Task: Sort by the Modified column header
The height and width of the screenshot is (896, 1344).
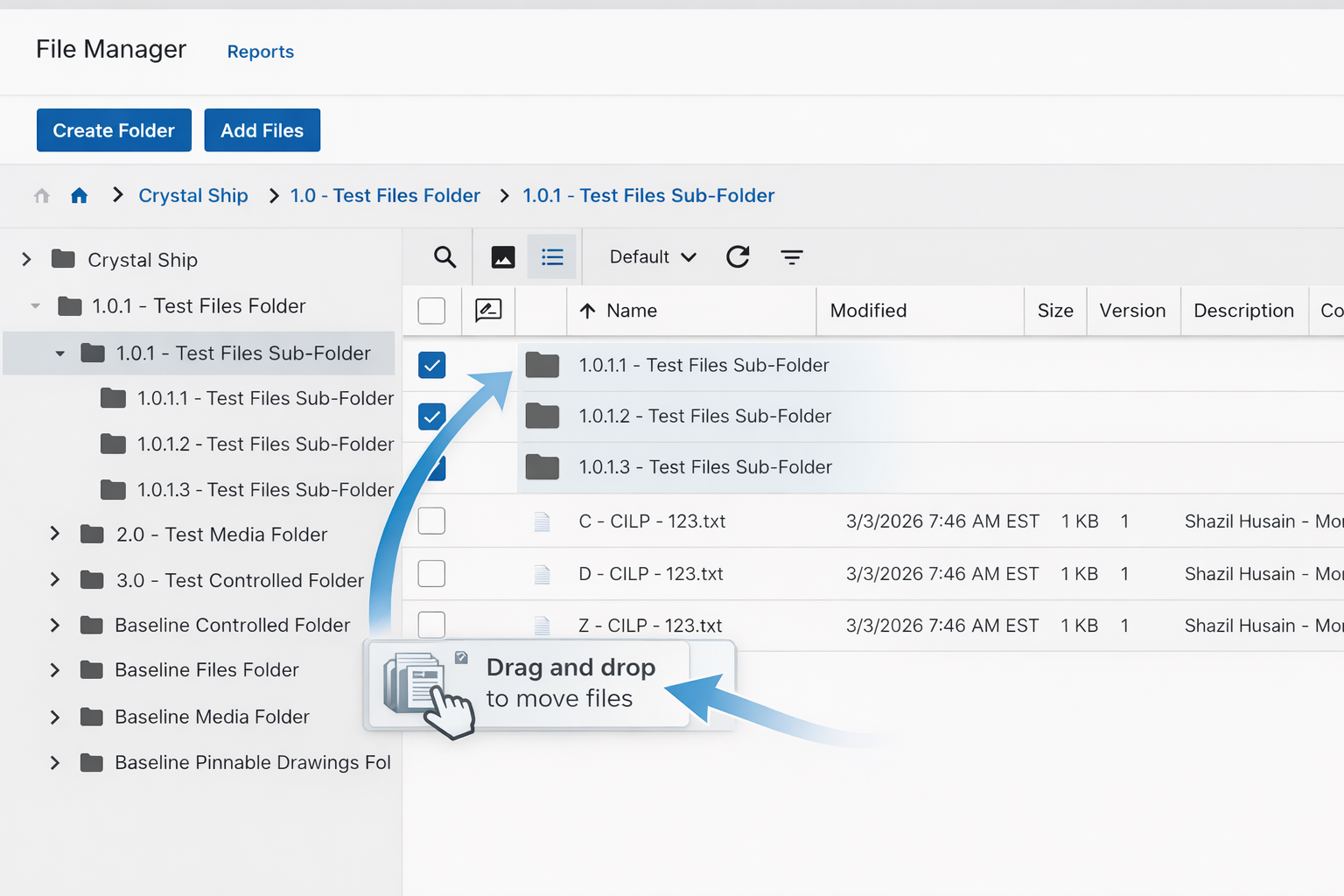Action: click(868, 311)
